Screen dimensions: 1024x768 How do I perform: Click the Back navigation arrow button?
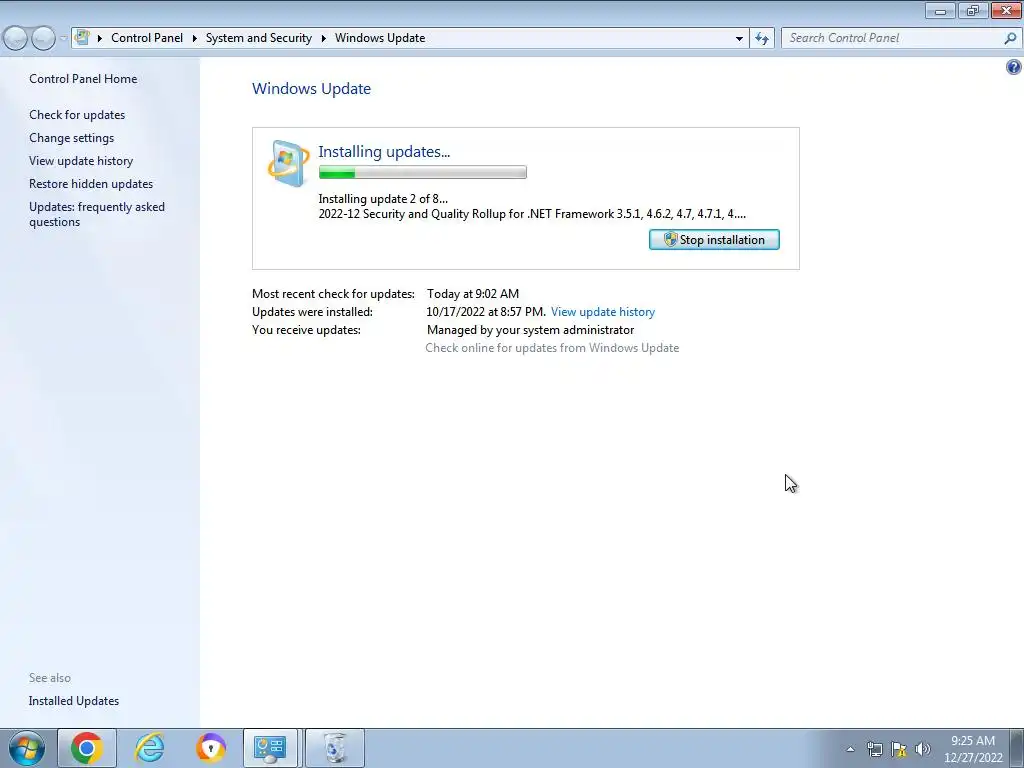tap(16, 39)
